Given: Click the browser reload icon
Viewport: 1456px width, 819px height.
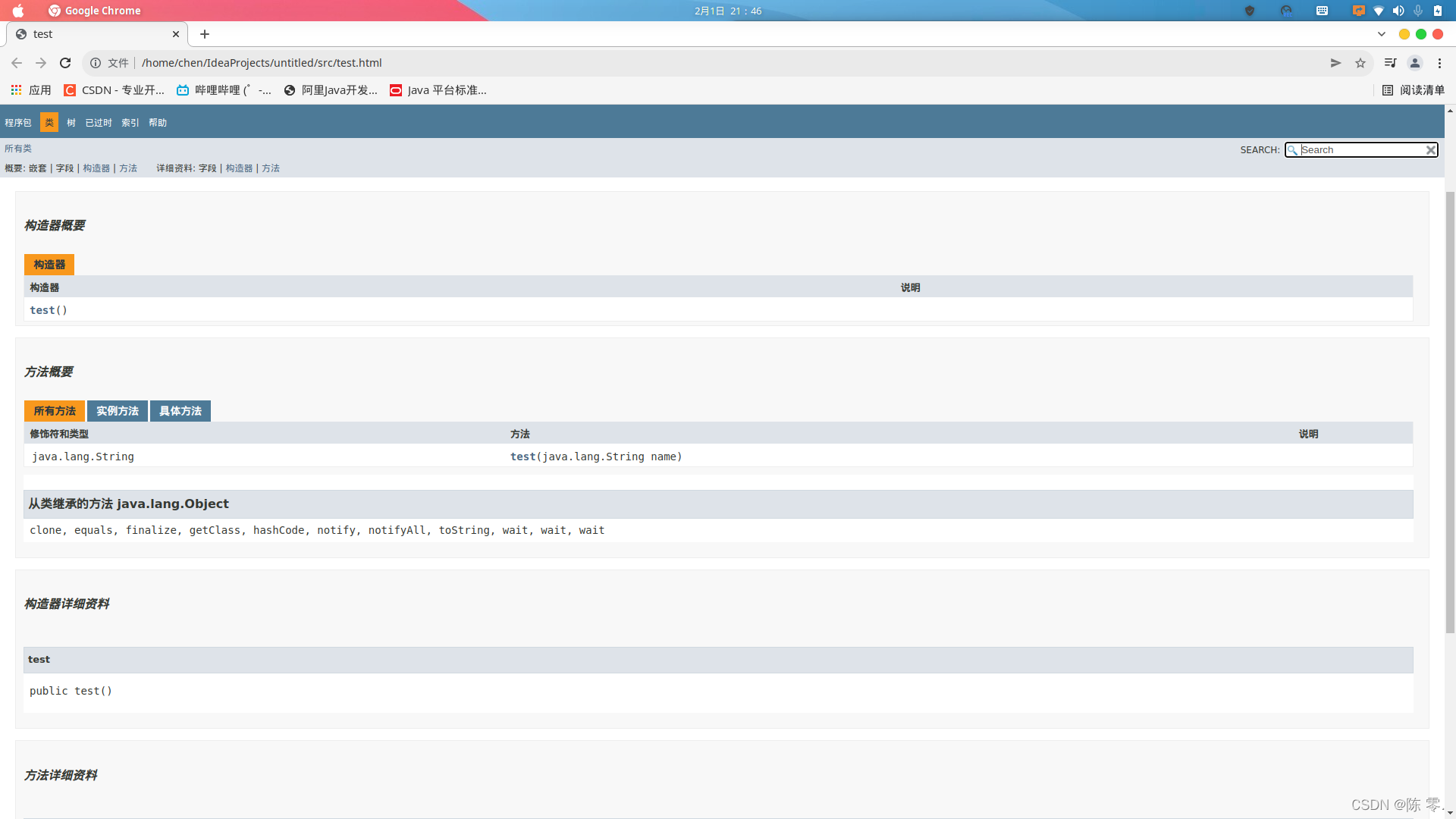Looking at the screenshot, I should 65,63.
